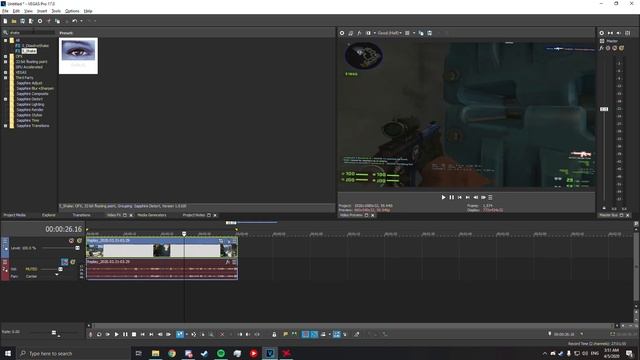Open project properties from the toolbar gear icon

(40, 21)
